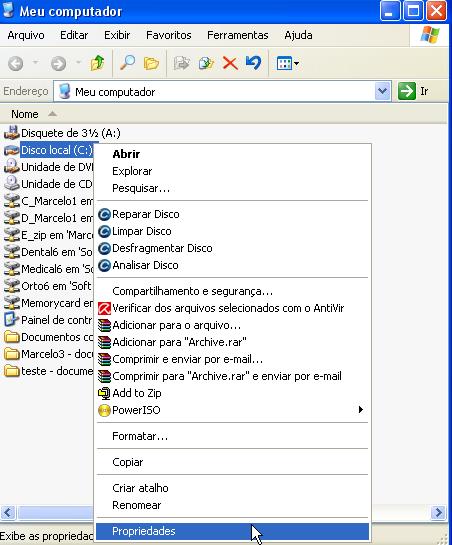The width and height of the screenshot is (452, 545).
Task: Scan selected files with AntiVir
Action: 232,308
